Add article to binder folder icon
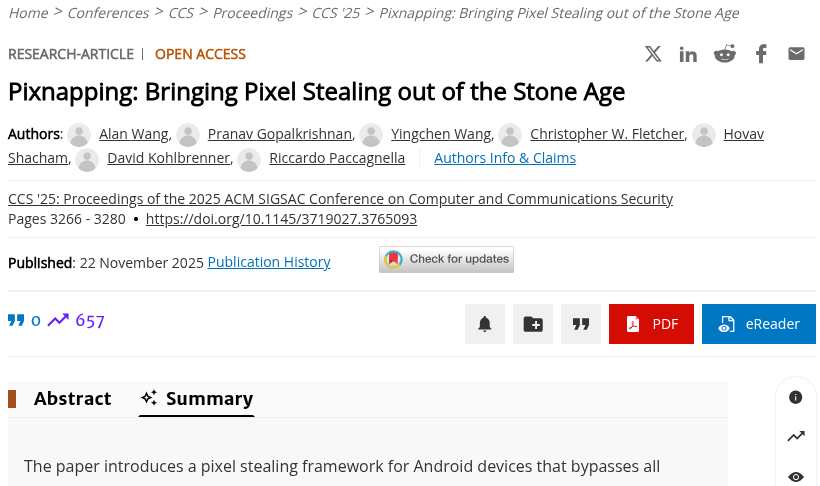Image resolution: width=820 pixels, height=486 pixels. 533,324
